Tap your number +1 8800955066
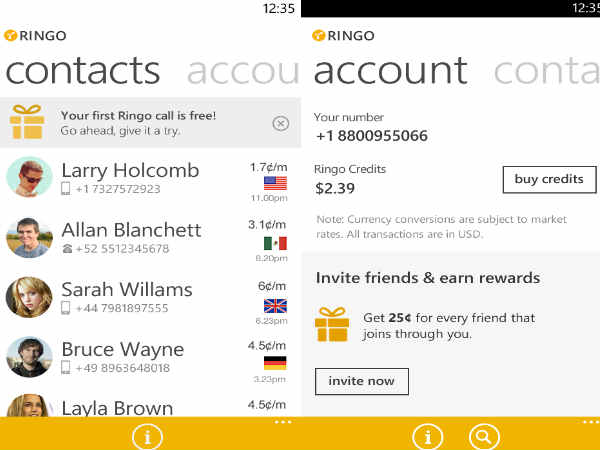600x450 pixels. pyautogui.click(x=372, y=136)
